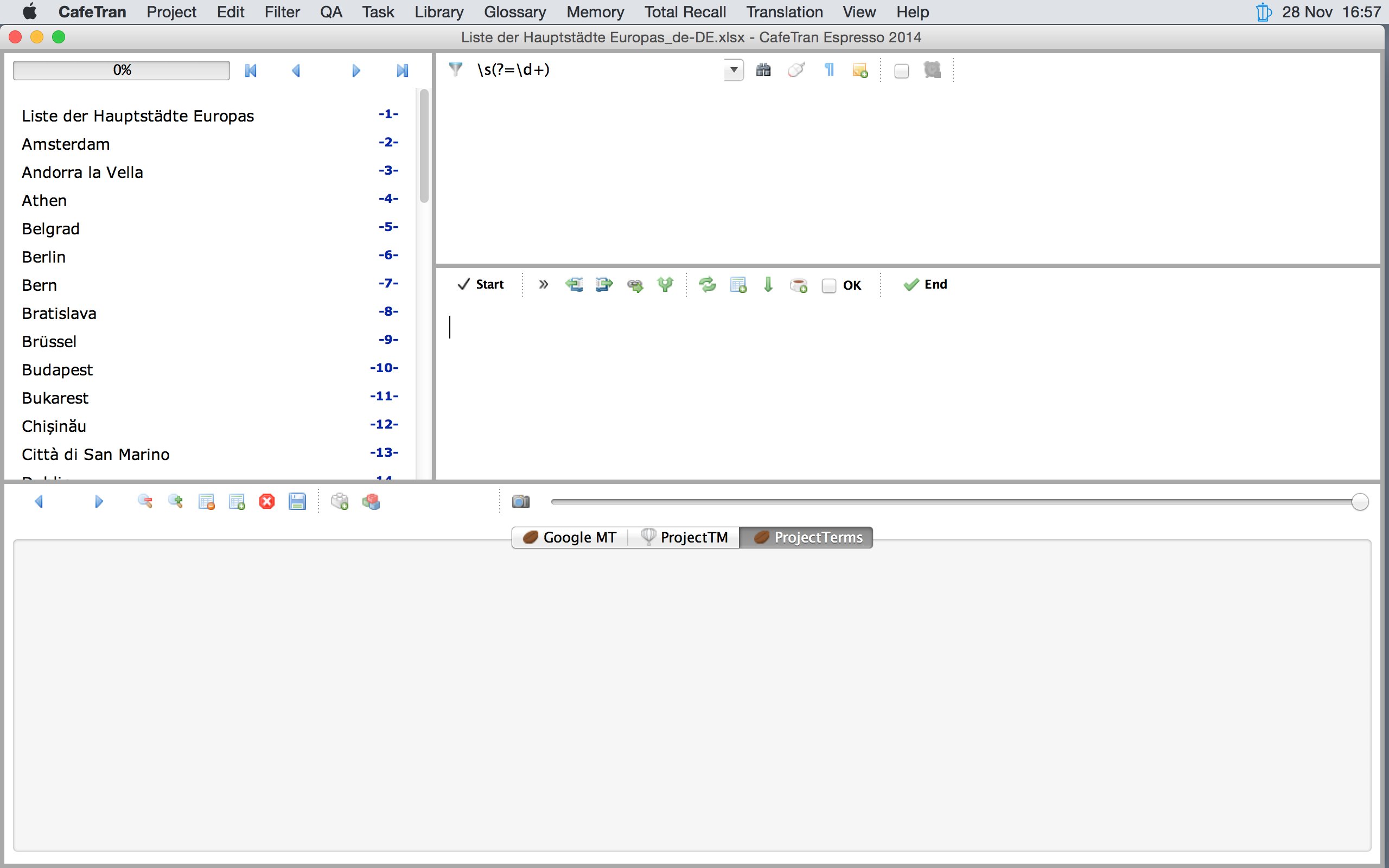
Task: Switch to the ProjectTM tab
Action: click(684, 537)
